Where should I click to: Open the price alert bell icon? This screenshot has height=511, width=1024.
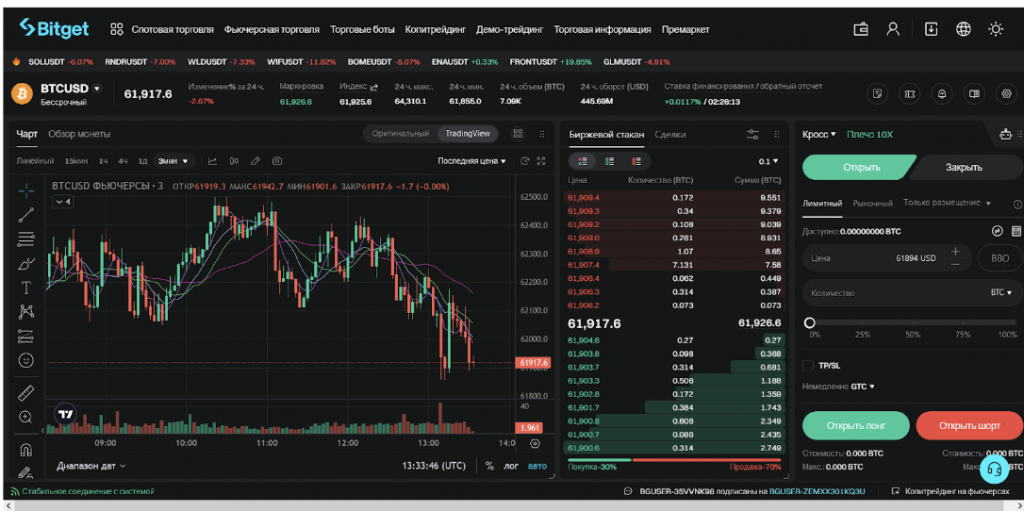(x=942, y=94)
